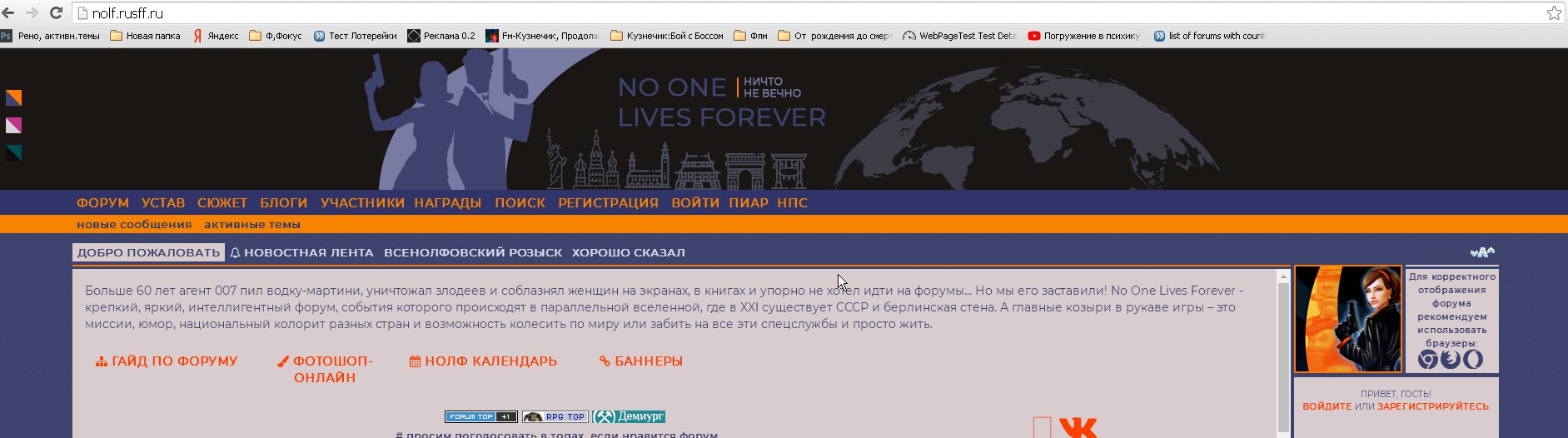Viewport: 1568px width, 438px height.
Task: Switch to the ВСЕНОЛФОВСКИЙ РОЗЫСК tab
Action: [473, 252]
